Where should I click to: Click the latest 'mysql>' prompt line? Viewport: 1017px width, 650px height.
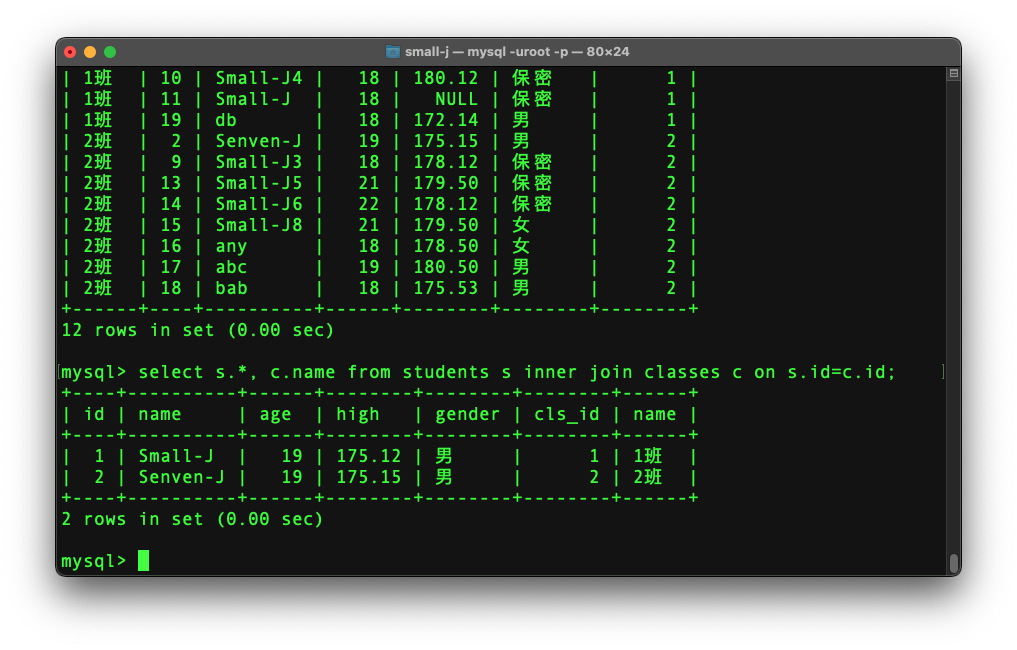point(93,560)
